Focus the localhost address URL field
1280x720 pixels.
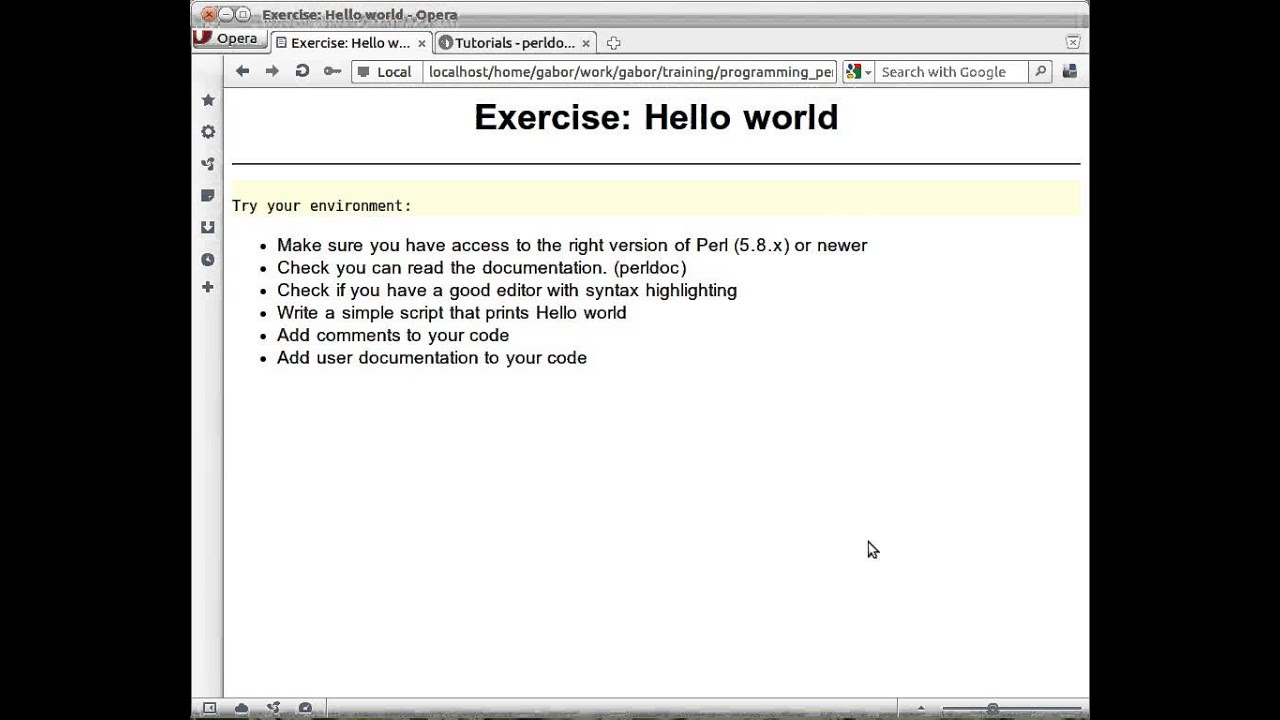pos(630,72)
